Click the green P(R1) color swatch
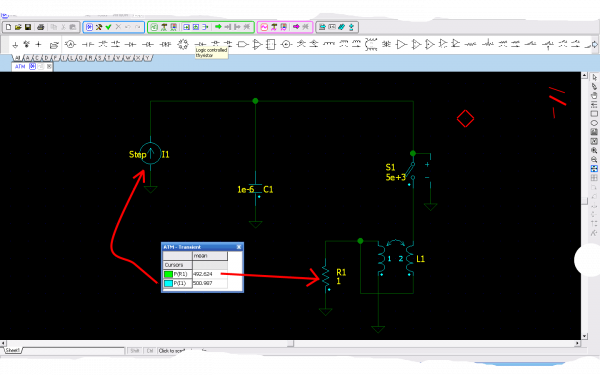 click(168, 274)
